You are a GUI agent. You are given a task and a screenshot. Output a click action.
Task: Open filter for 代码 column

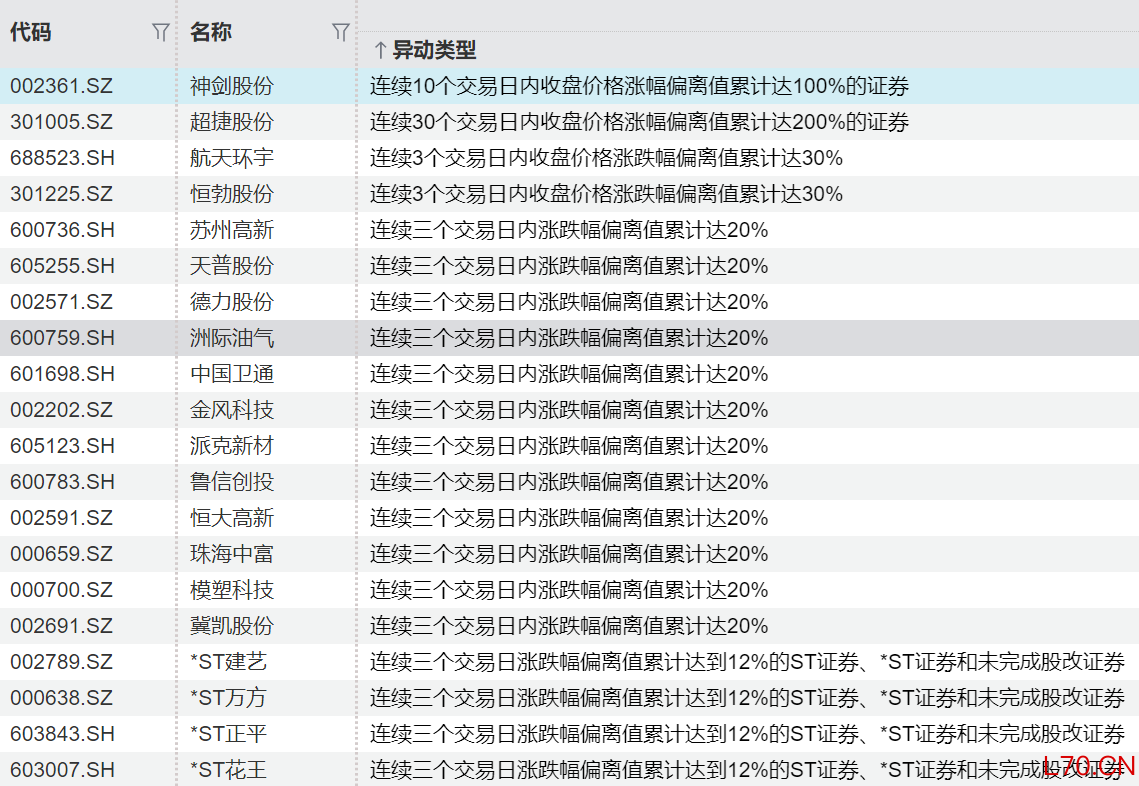pos(160,33)
